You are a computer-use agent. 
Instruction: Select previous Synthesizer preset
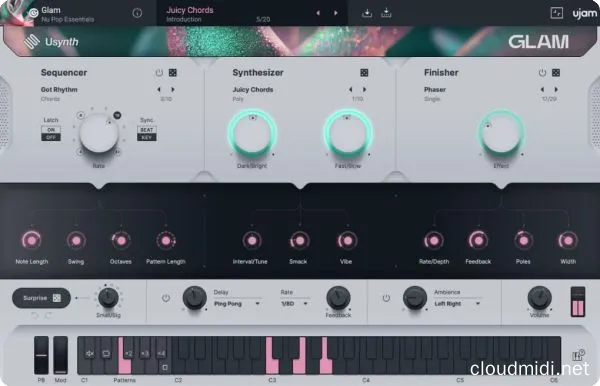[351, 90]
